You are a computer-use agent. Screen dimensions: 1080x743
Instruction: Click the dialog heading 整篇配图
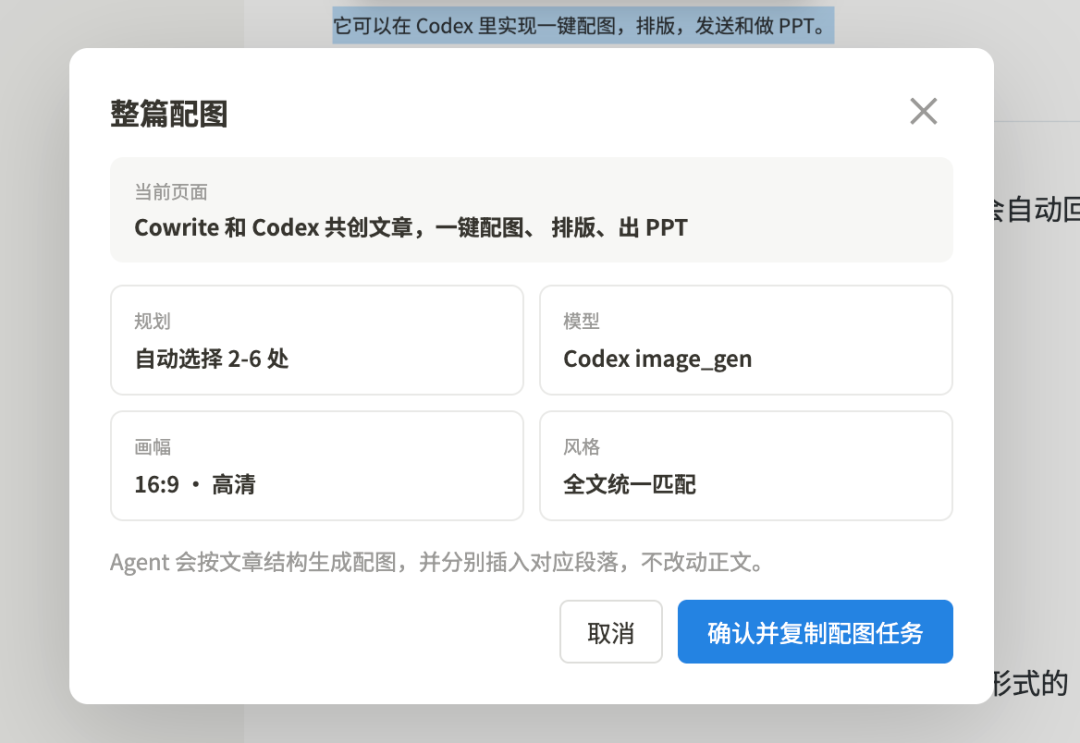click(x=169, y=114)
